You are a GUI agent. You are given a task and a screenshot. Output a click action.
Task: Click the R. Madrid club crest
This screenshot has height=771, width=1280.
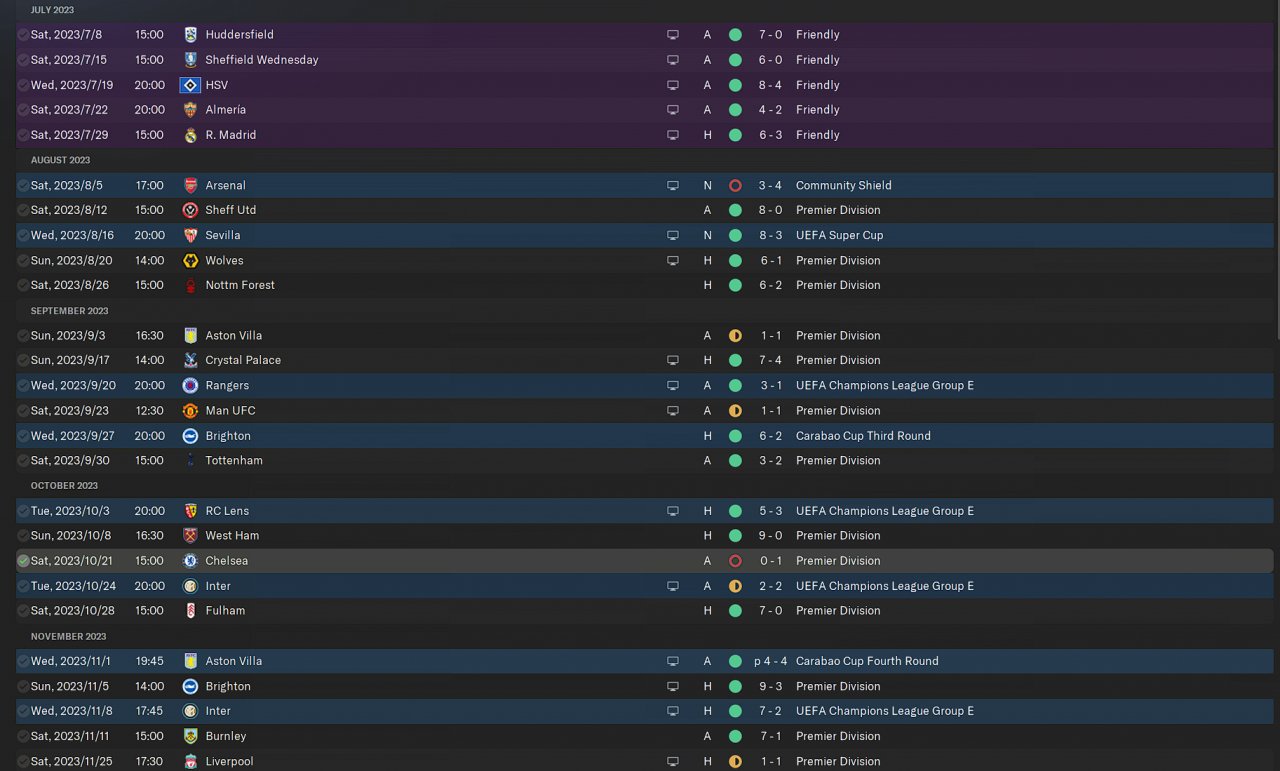[x=190, y=135]
